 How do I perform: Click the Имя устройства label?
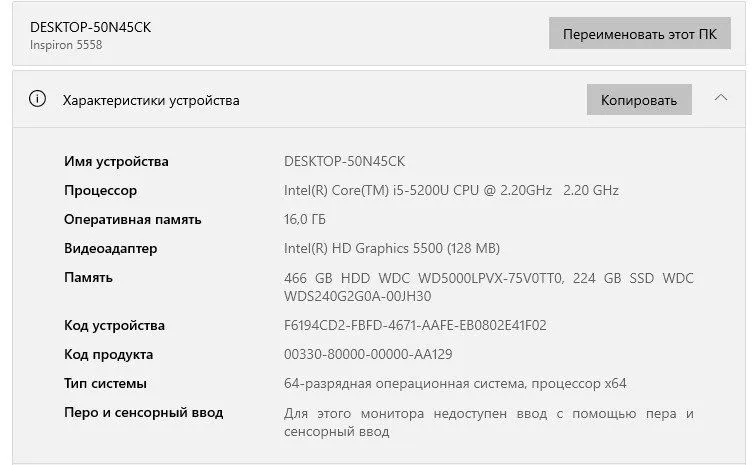tap(116, 162)
